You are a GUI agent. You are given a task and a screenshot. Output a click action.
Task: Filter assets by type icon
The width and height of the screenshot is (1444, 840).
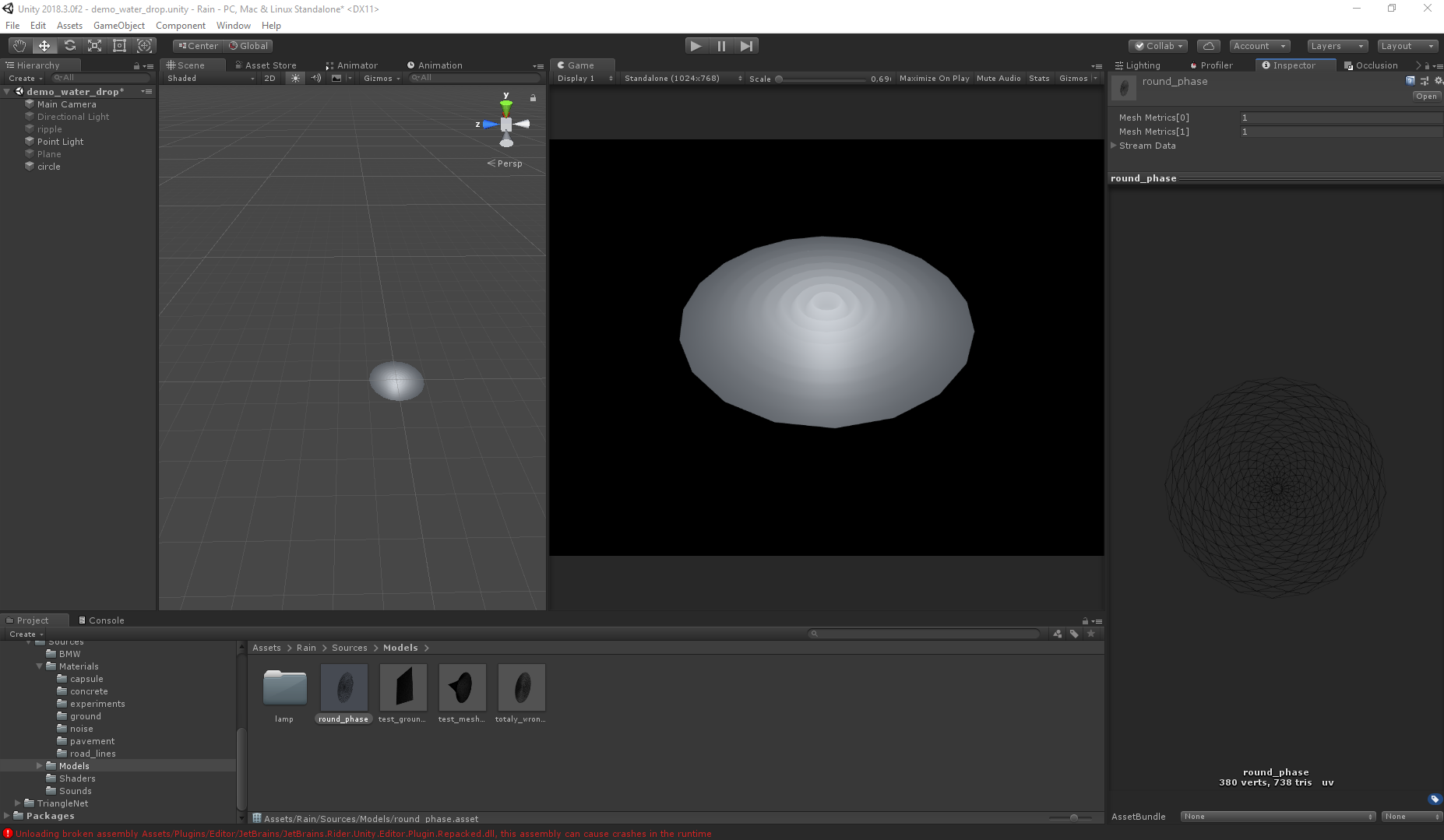(x=1057, y=634)
